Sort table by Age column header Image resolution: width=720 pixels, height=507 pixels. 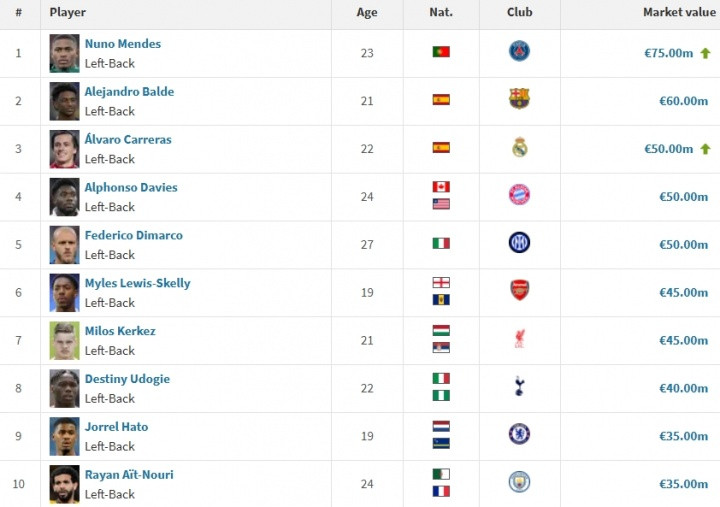click(367, 13)
